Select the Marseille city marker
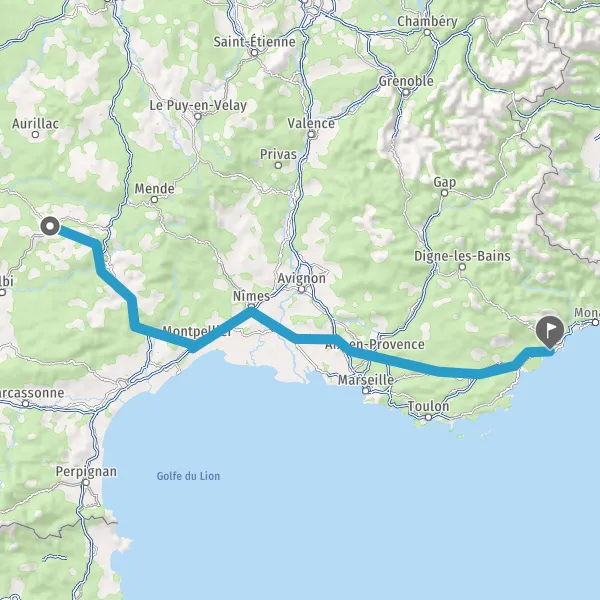Image resolution: width=600 pixels, height=600 pixels. (366, 391)
